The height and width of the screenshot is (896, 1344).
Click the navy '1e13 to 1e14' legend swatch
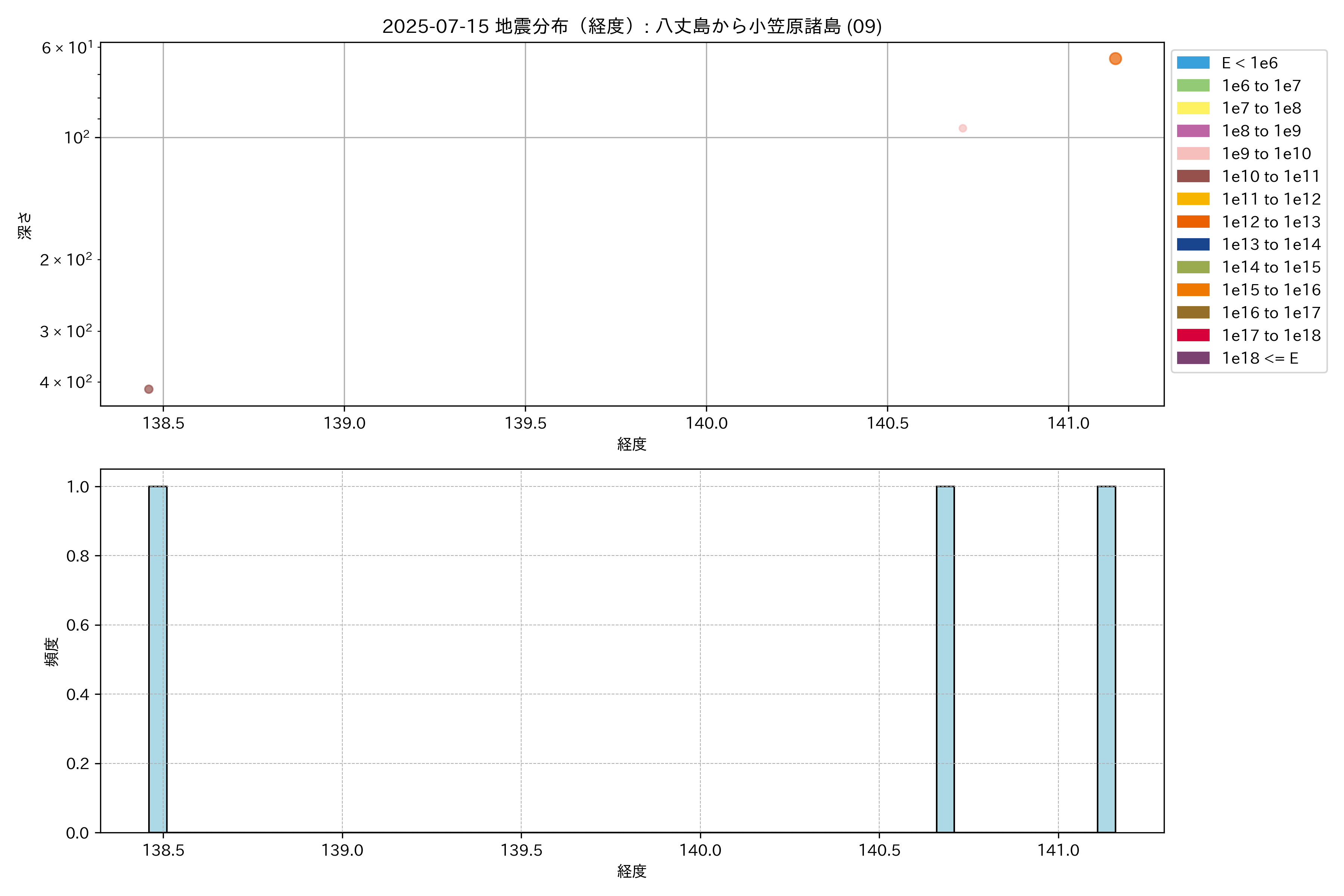1192,245
